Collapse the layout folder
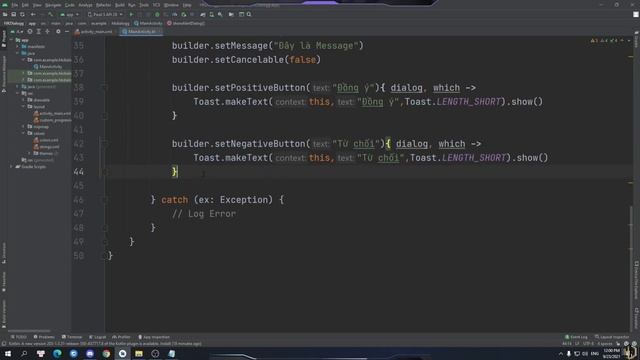The image size is (640, 360). [24, 107]
